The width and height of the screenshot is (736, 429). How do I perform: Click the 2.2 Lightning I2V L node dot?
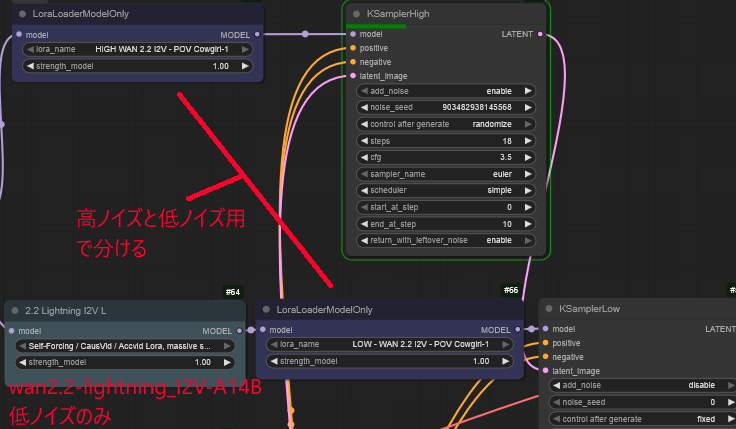click(x=15, y=310)
